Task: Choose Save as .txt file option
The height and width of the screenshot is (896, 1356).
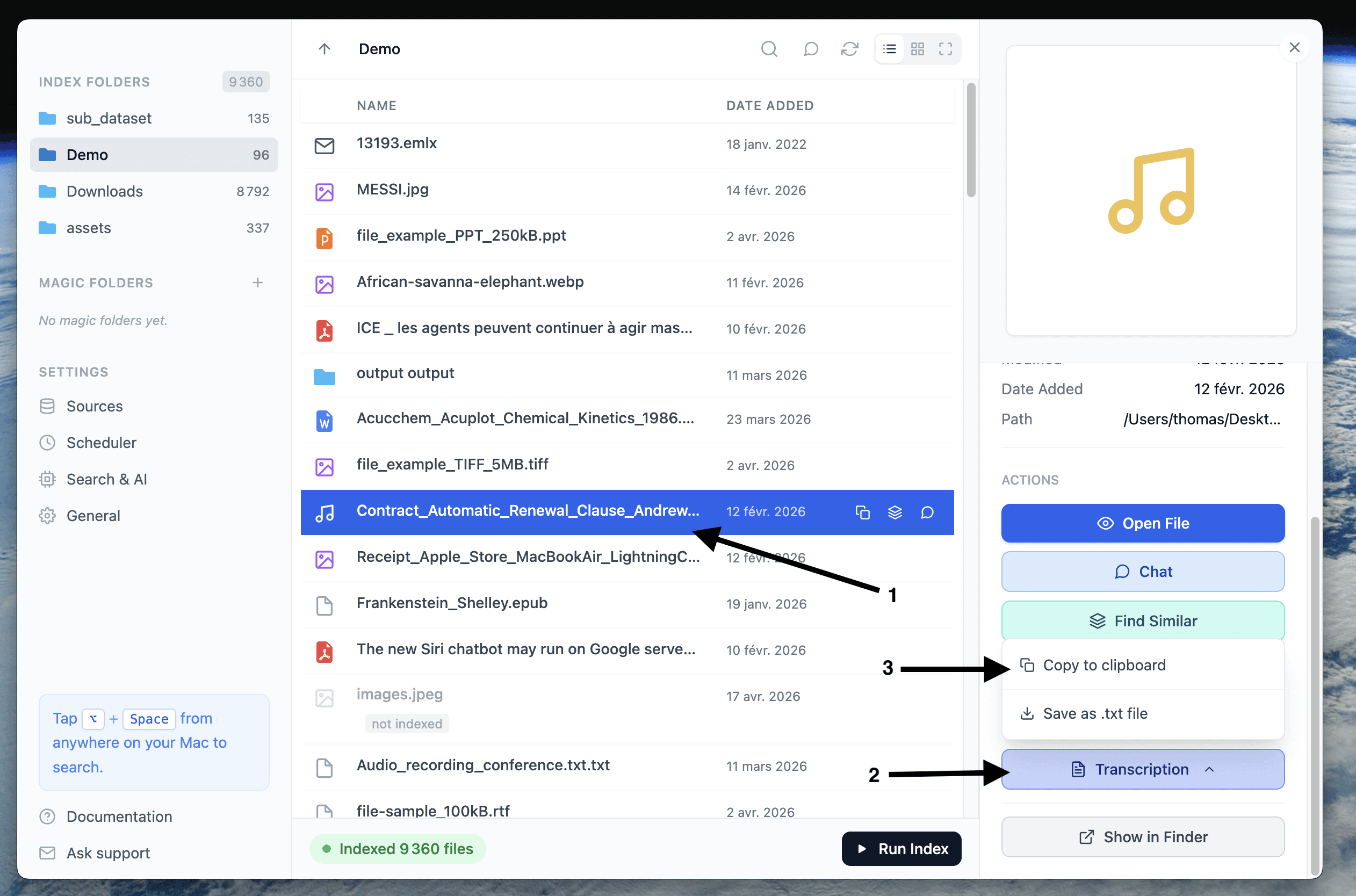Action: pyautogui.click(x=1094, y=714)
